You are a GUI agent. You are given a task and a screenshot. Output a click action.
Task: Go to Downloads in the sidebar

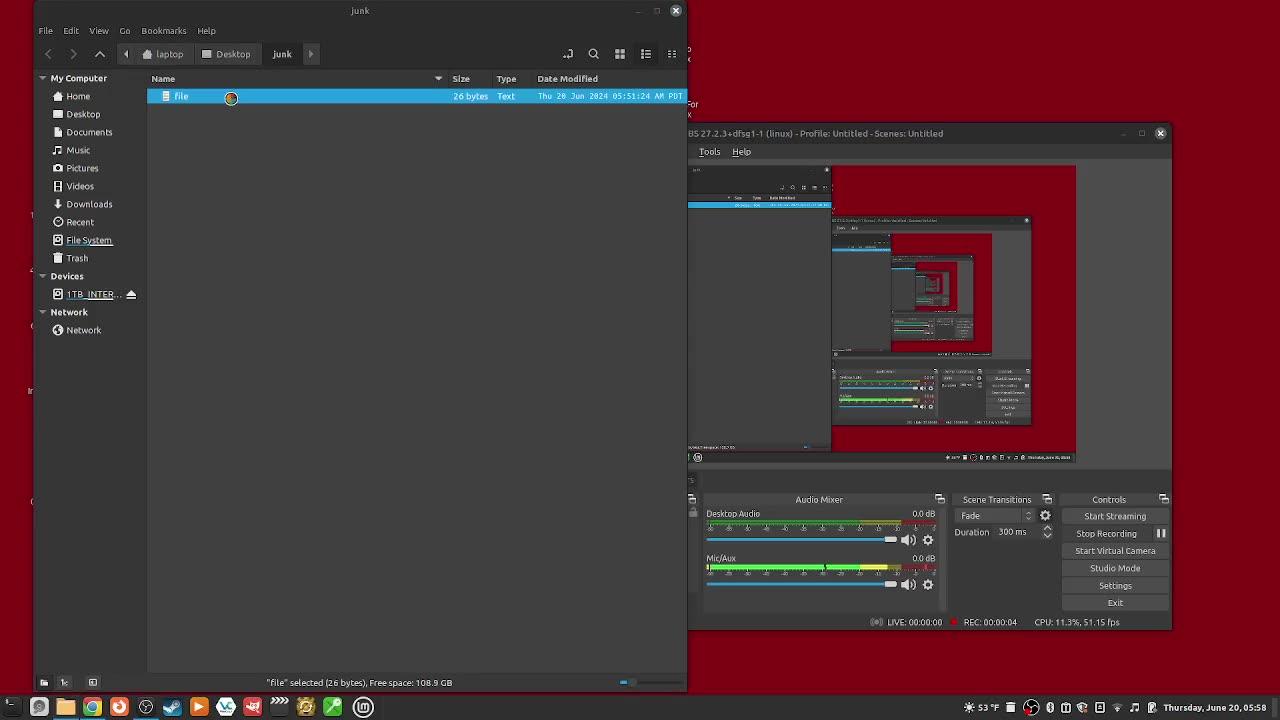[89, 204]
